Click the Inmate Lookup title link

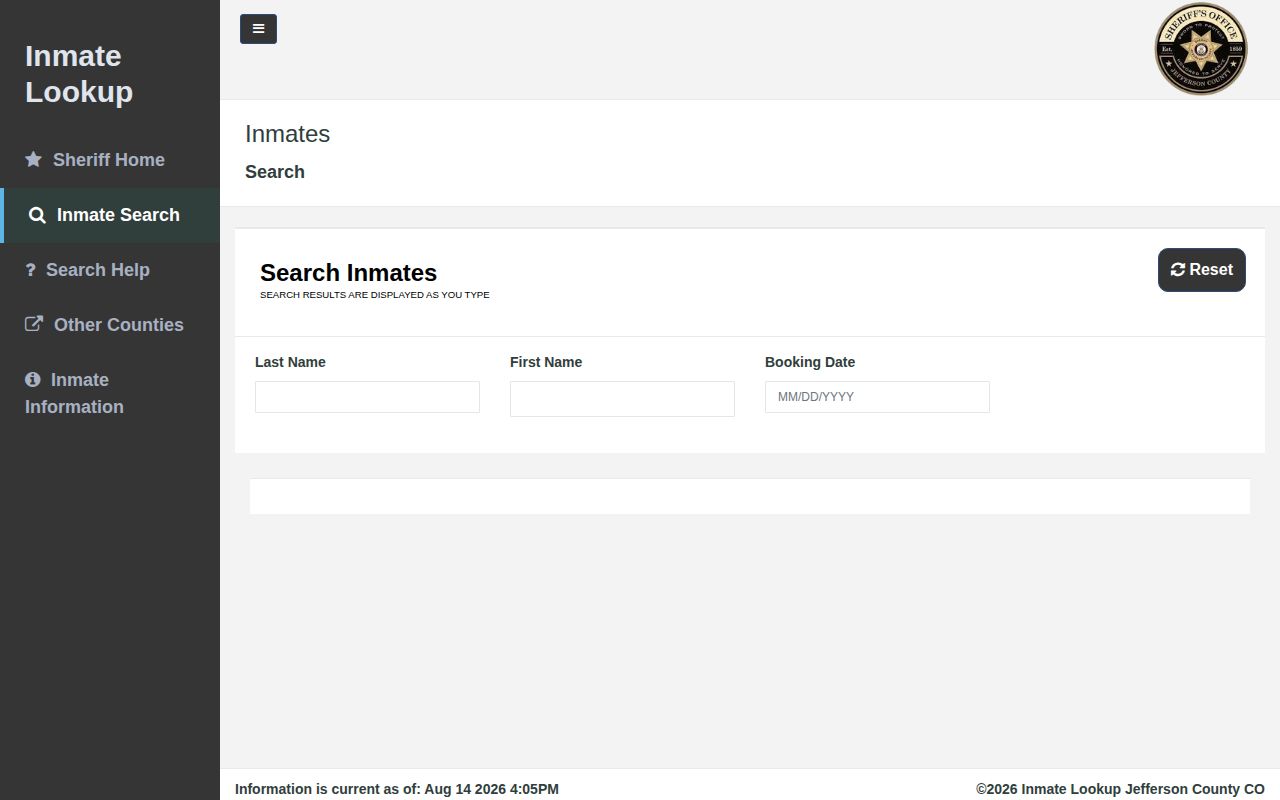click(79, 74)
